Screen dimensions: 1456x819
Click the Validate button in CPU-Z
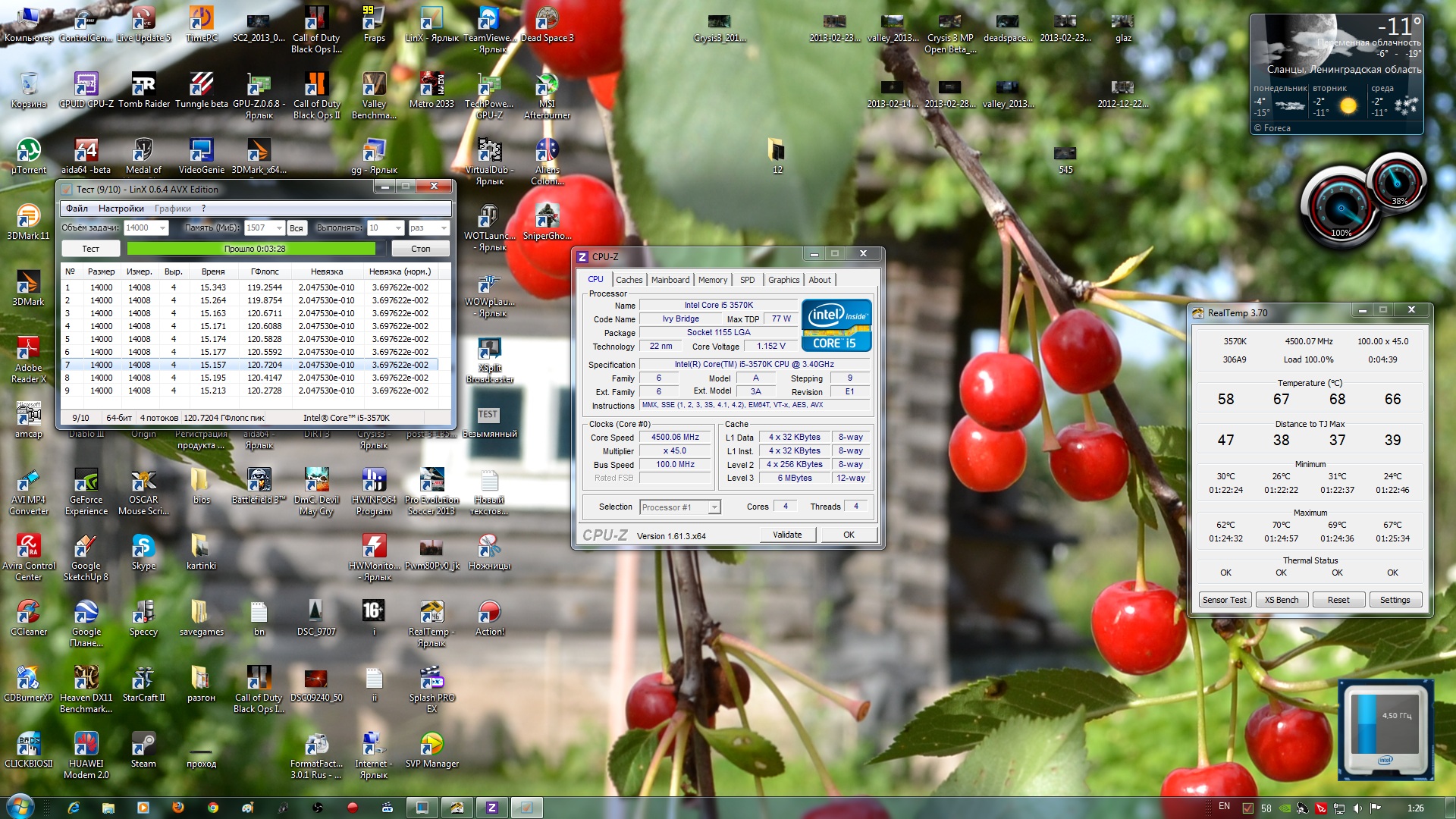point(786,535)
